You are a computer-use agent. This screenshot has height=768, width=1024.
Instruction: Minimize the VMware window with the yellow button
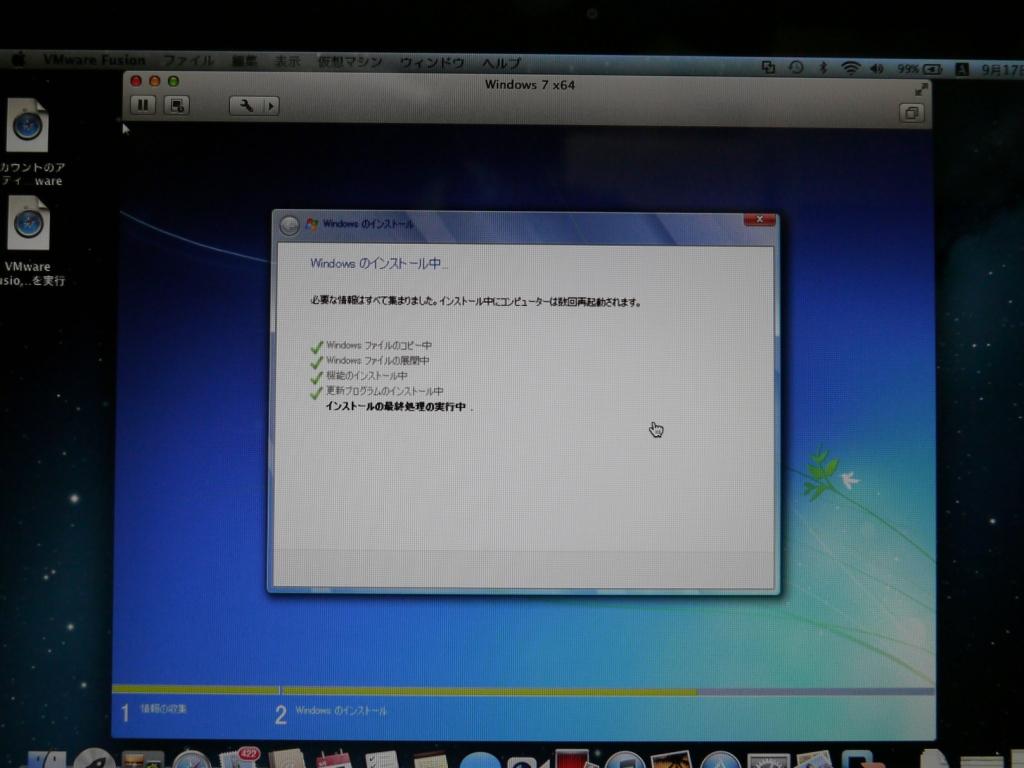(155, 81)
